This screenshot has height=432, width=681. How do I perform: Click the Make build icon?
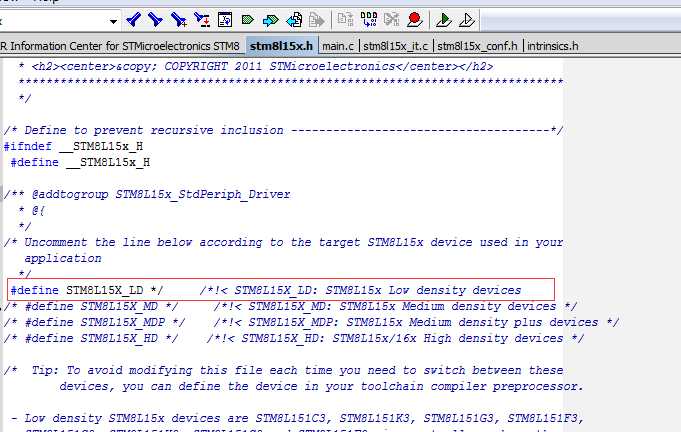pyautogui.click(x=369, y=20)
